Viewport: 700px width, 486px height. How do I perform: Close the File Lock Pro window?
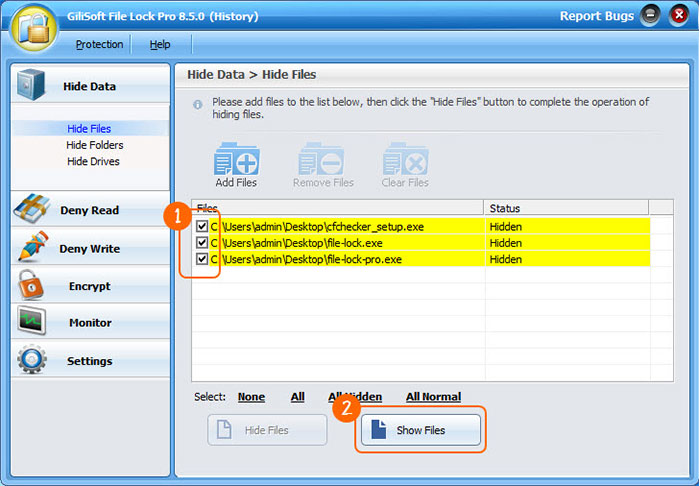click(679, 16)
